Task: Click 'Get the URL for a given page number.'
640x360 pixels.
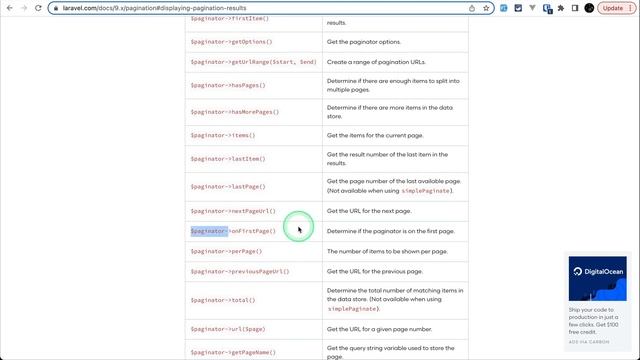Action: 379,329
